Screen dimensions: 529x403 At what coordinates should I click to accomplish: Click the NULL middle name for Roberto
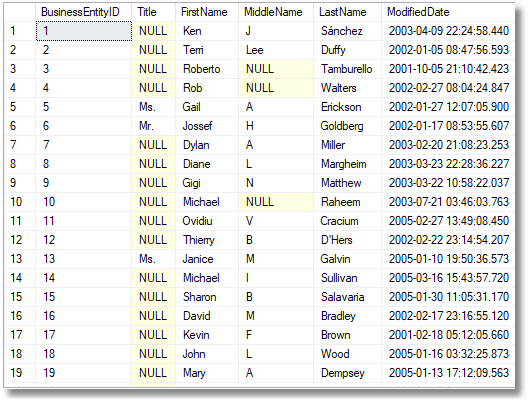(x=276, y=69)
